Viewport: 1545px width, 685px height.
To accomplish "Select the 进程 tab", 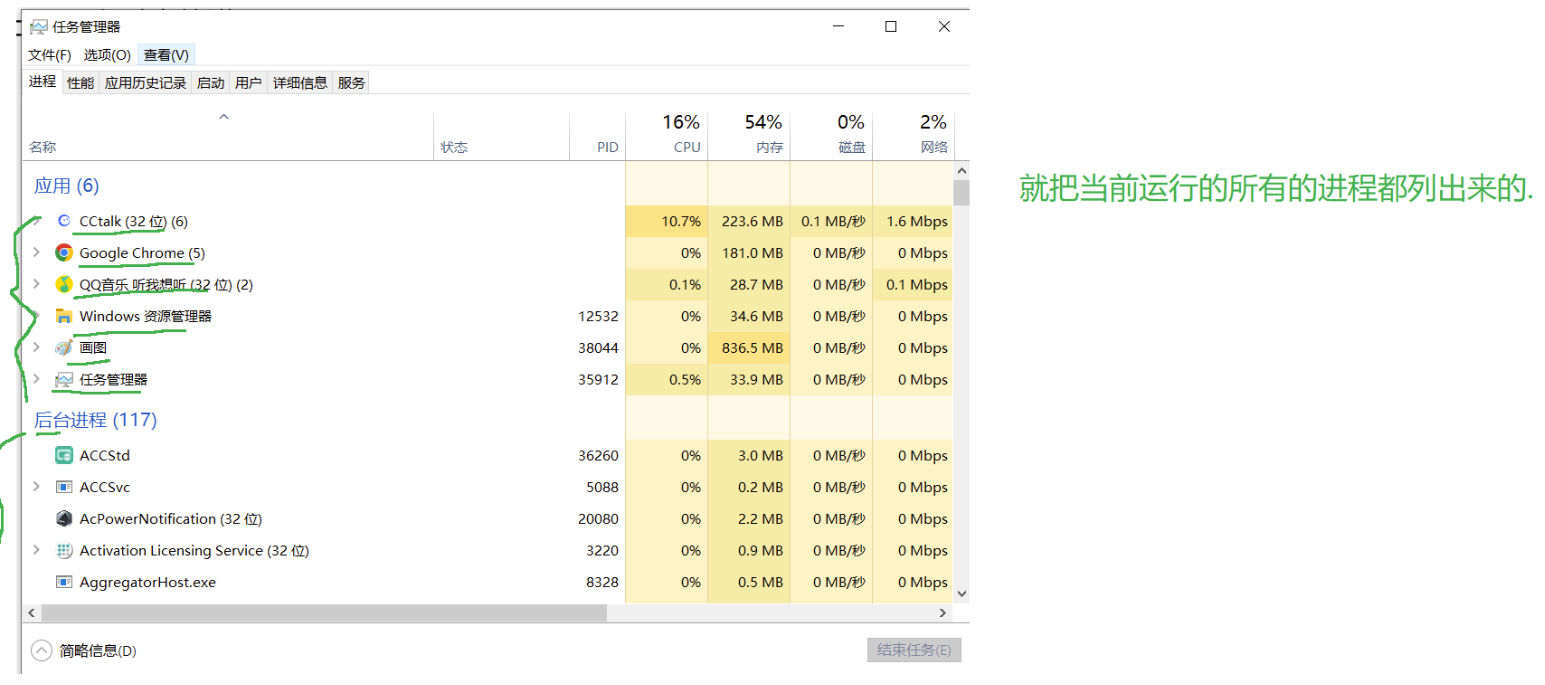I will 43,82.
